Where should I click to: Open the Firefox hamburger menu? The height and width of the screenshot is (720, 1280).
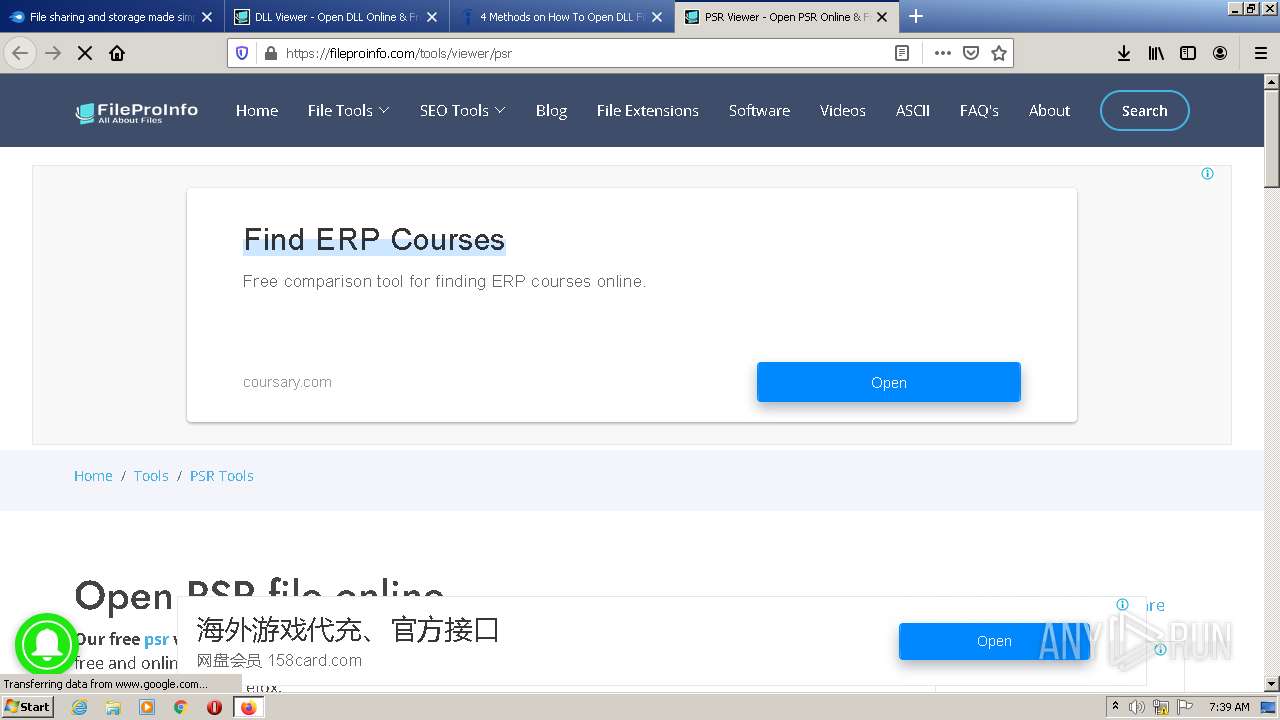pos(1261,53)
